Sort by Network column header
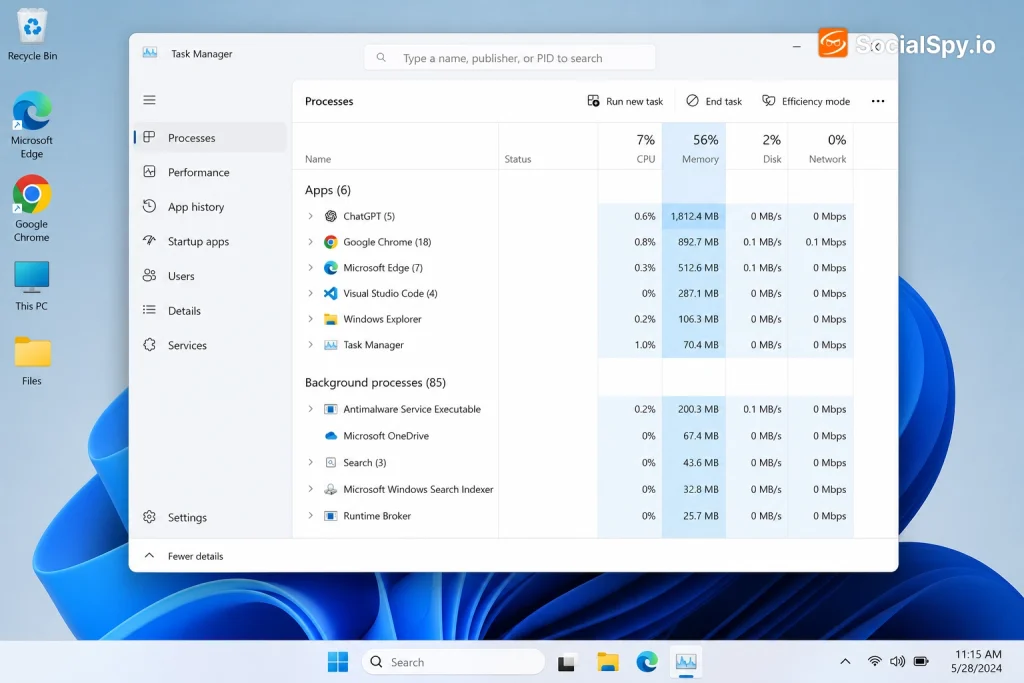 coord(820,148)
